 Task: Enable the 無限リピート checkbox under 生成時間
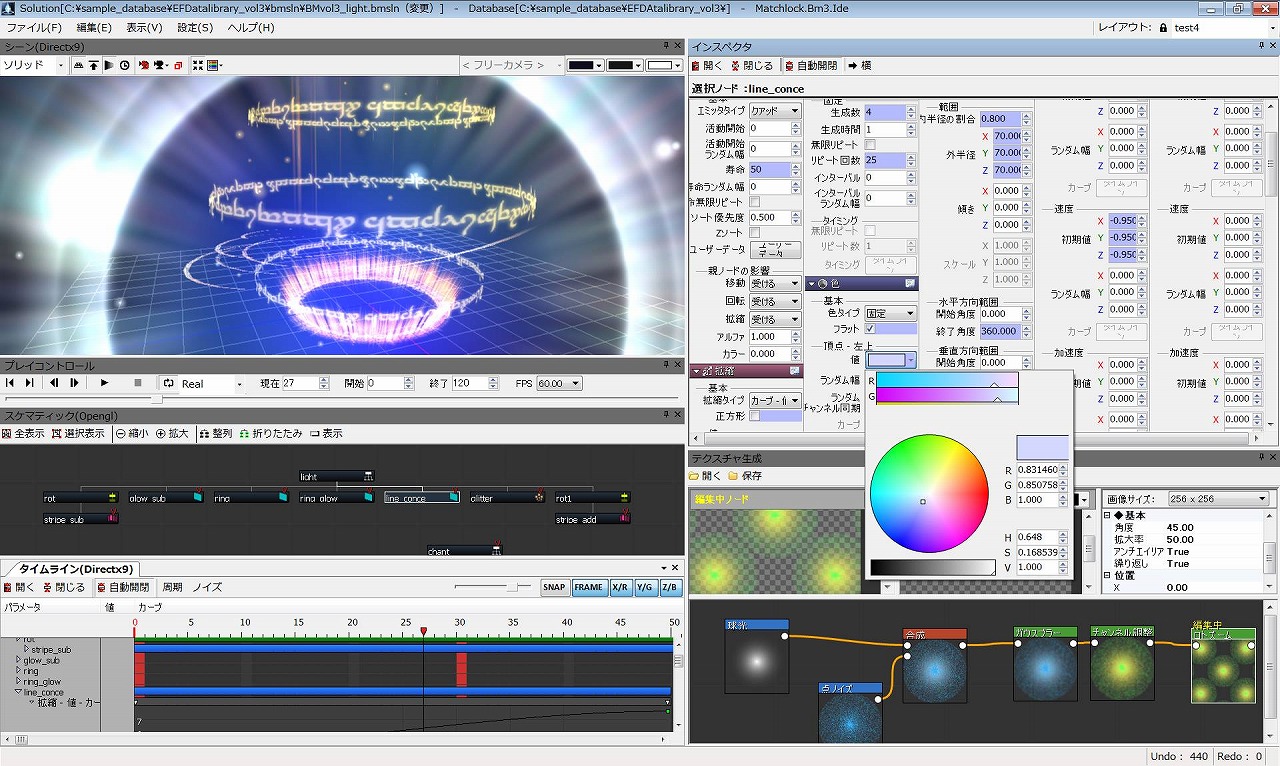(x=870, y=145)
